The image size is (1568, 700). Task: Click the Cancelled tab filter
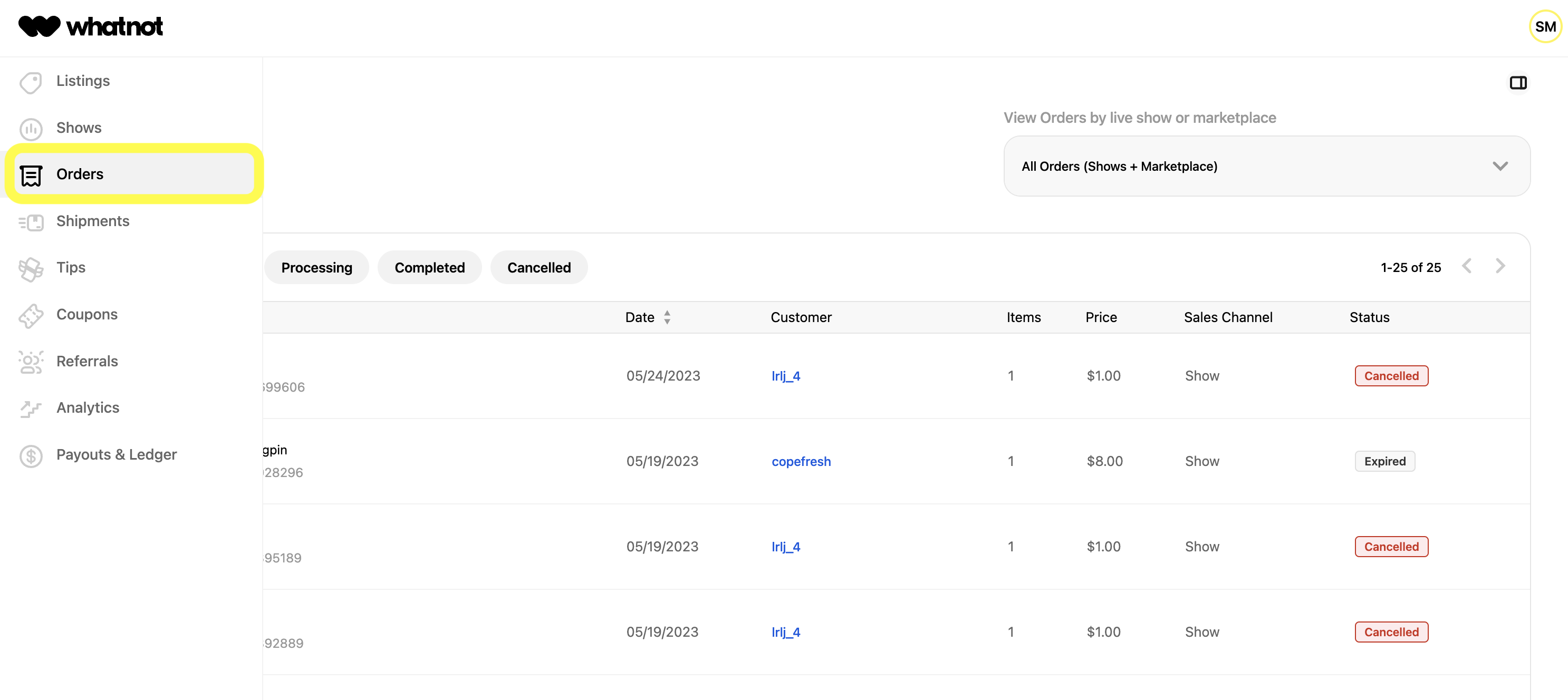[x=539, y=267]
